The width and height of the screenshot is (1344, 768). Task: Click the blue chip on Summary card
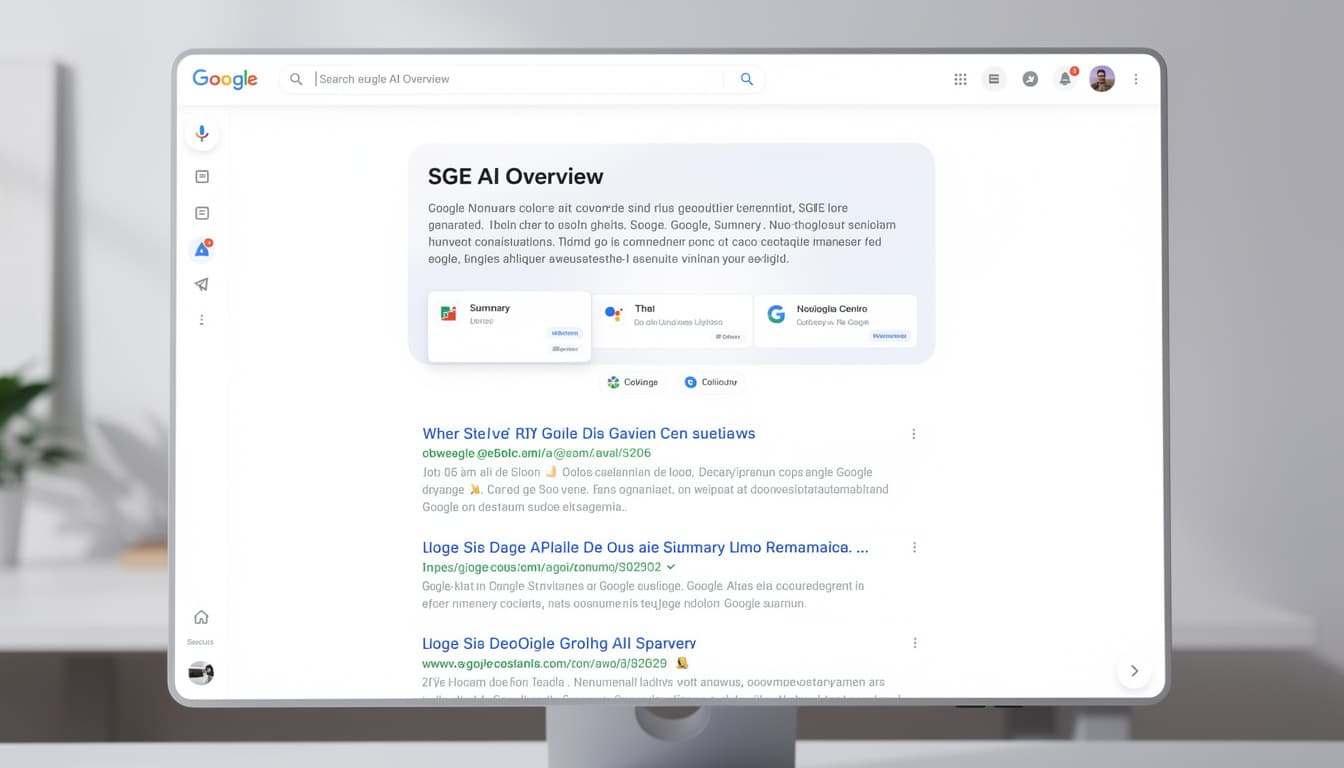564,332
